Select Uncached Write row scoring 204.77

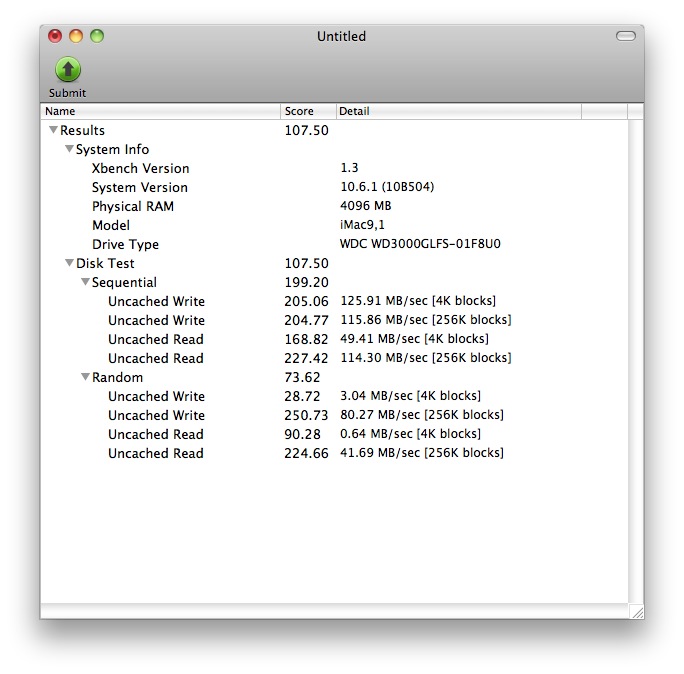335,320
